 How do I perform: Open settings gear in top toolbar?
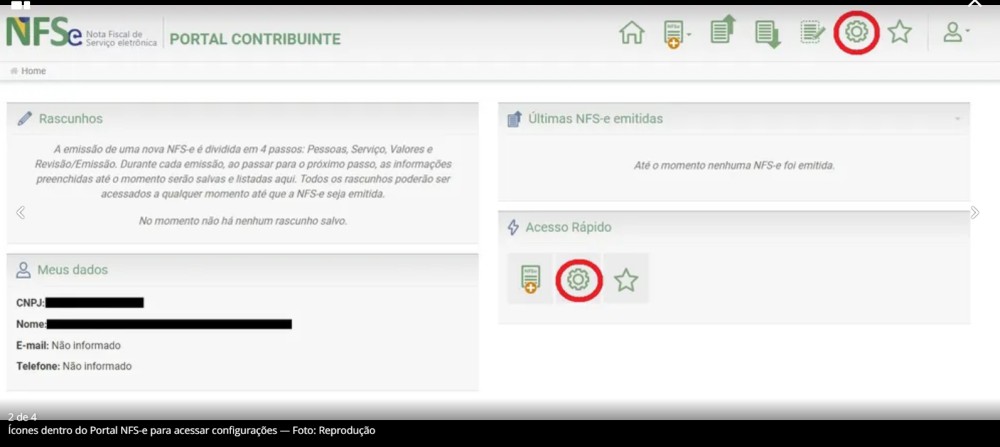[x=857, y=32]
